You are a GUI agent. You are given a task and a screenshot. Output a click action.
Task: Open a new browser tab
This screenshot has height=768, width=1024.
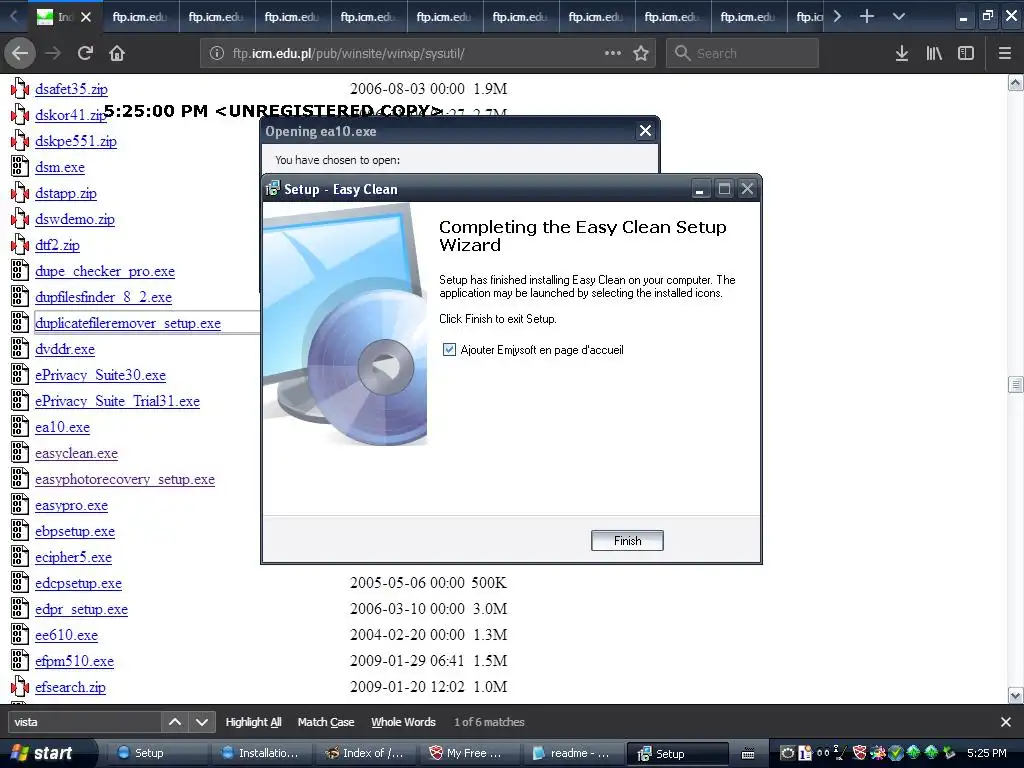(x=867, y=16)
